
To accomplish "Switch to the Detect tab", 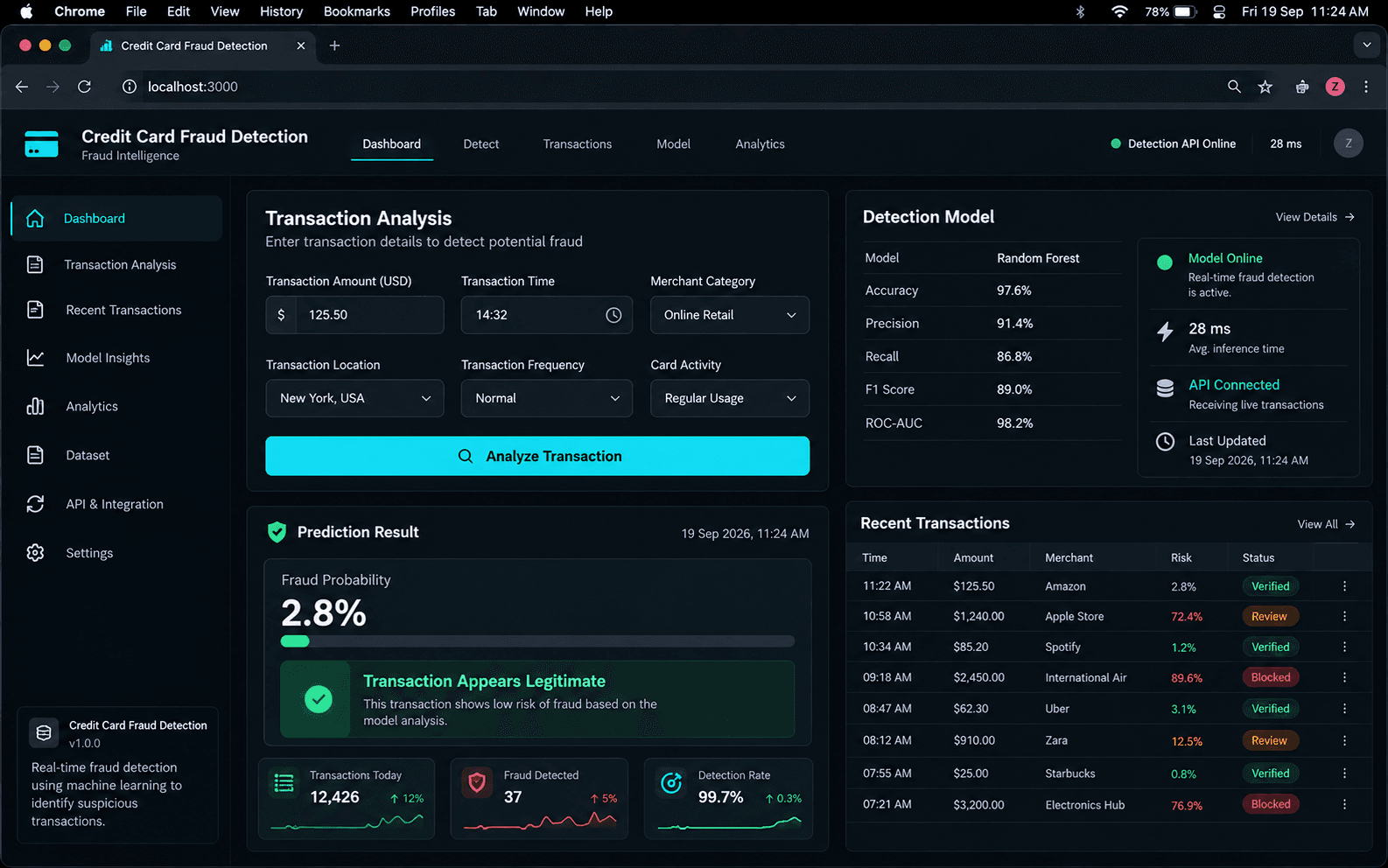I will (481, 144).
